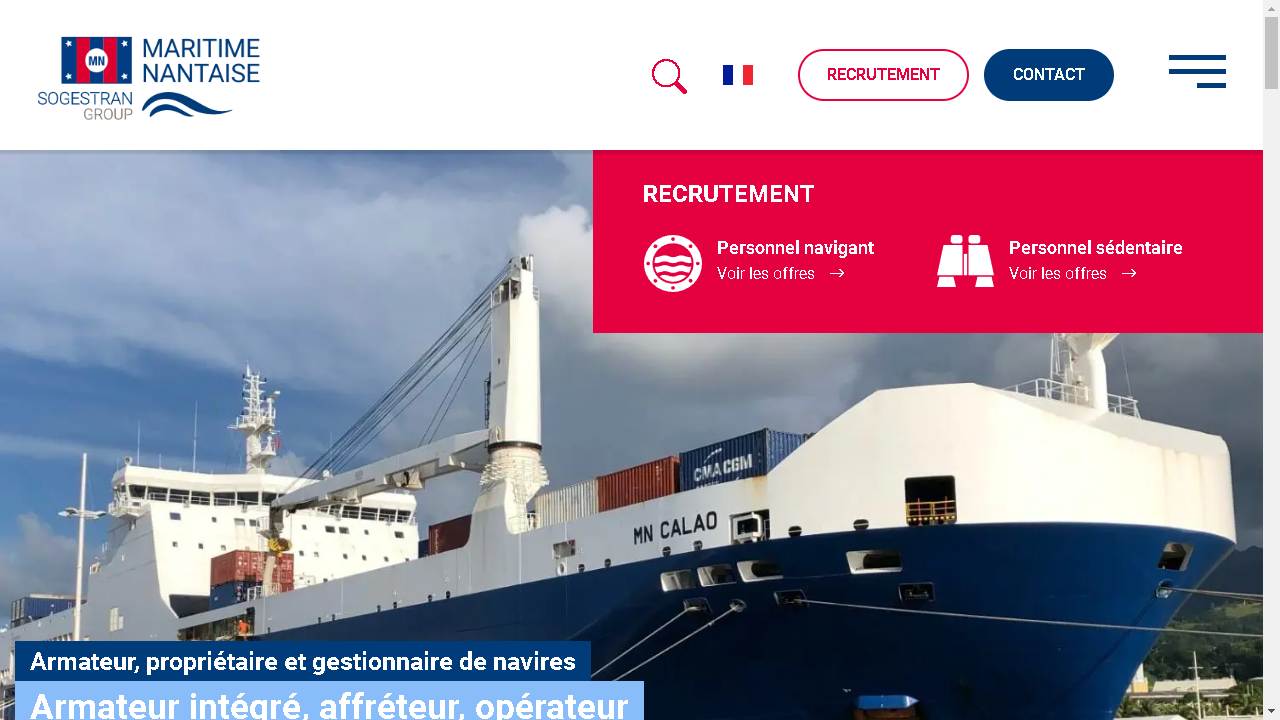Click the porthole icon for Personnel navigant
The image size is (1280, 720).
point(673,263)
